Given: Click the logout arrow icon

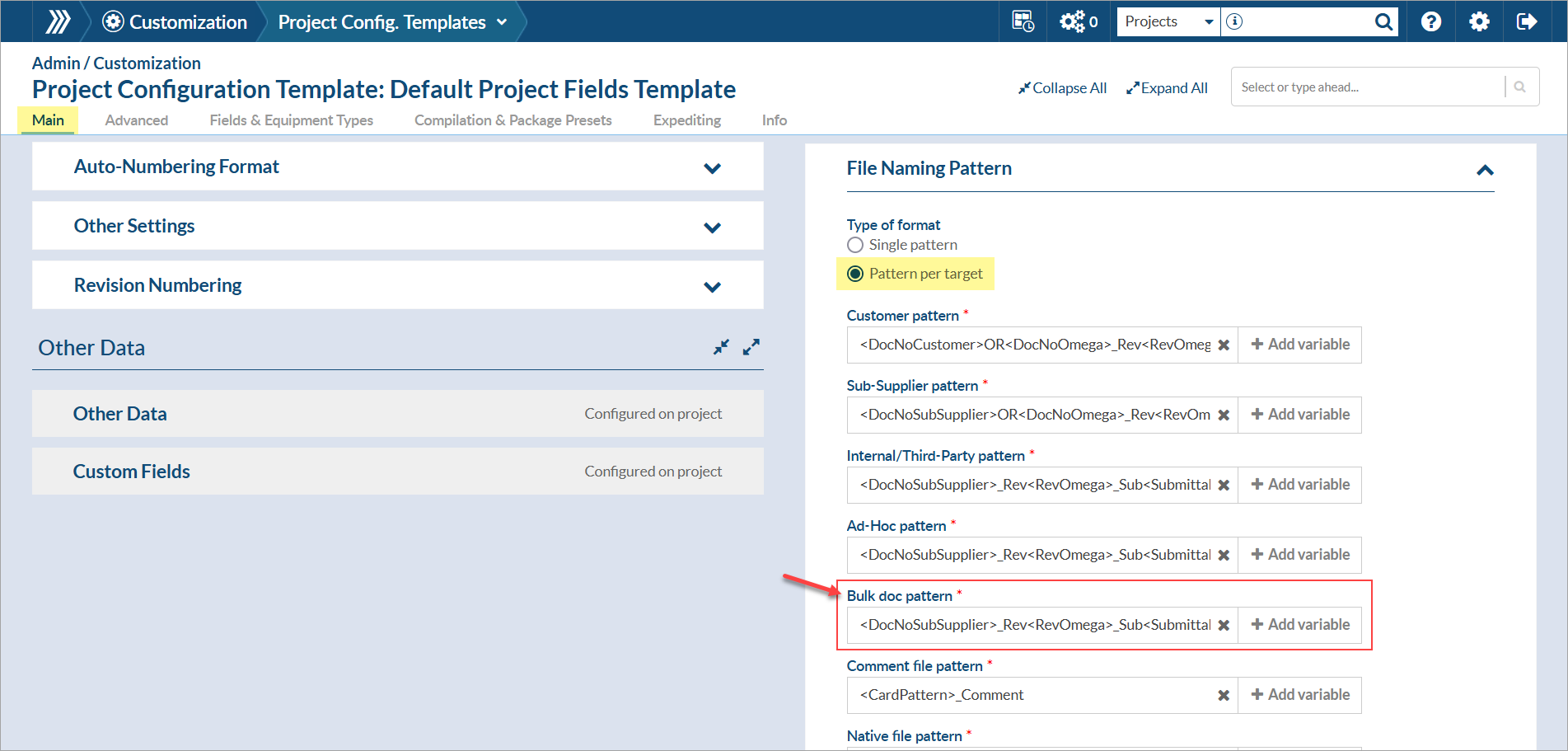Looking at the screenshot, I should tap(1527, 21).
